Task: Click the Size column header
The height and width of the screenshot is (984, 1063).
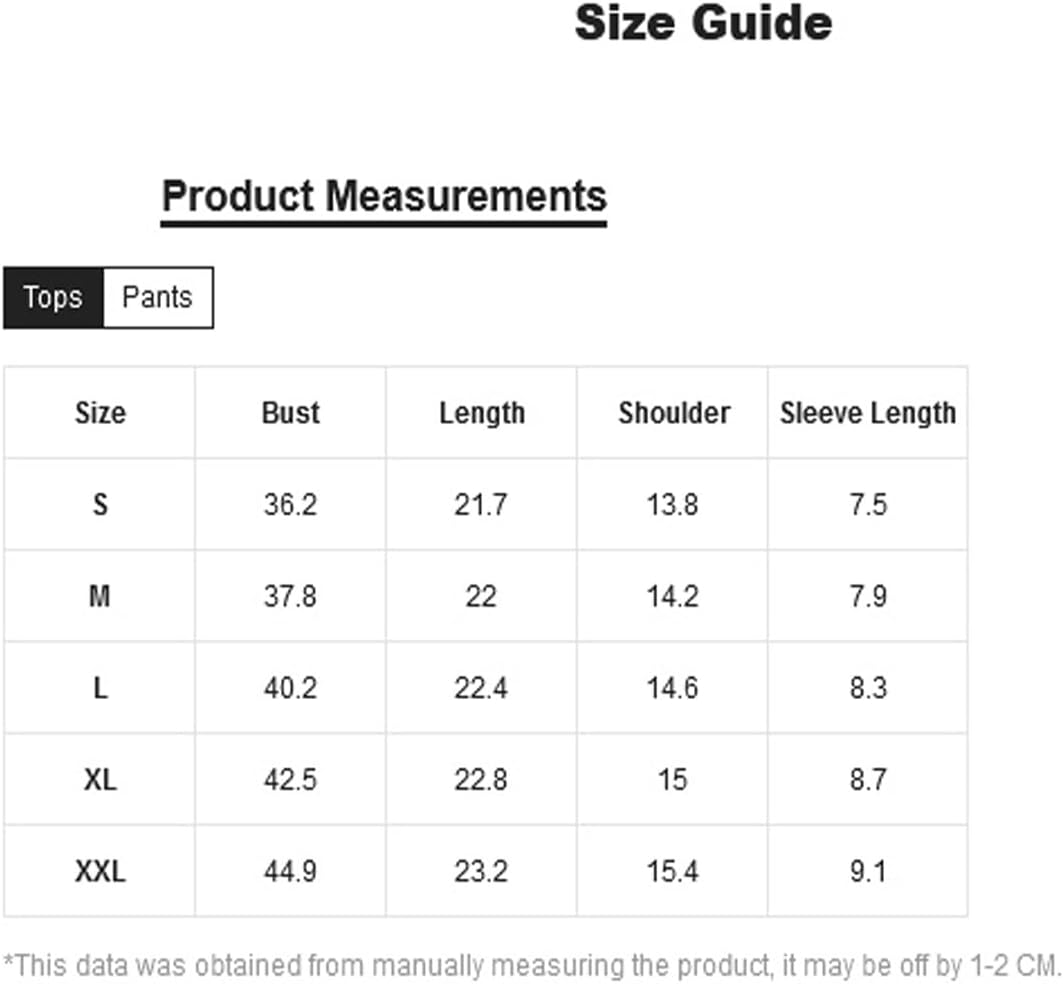Action: (100, 413)
